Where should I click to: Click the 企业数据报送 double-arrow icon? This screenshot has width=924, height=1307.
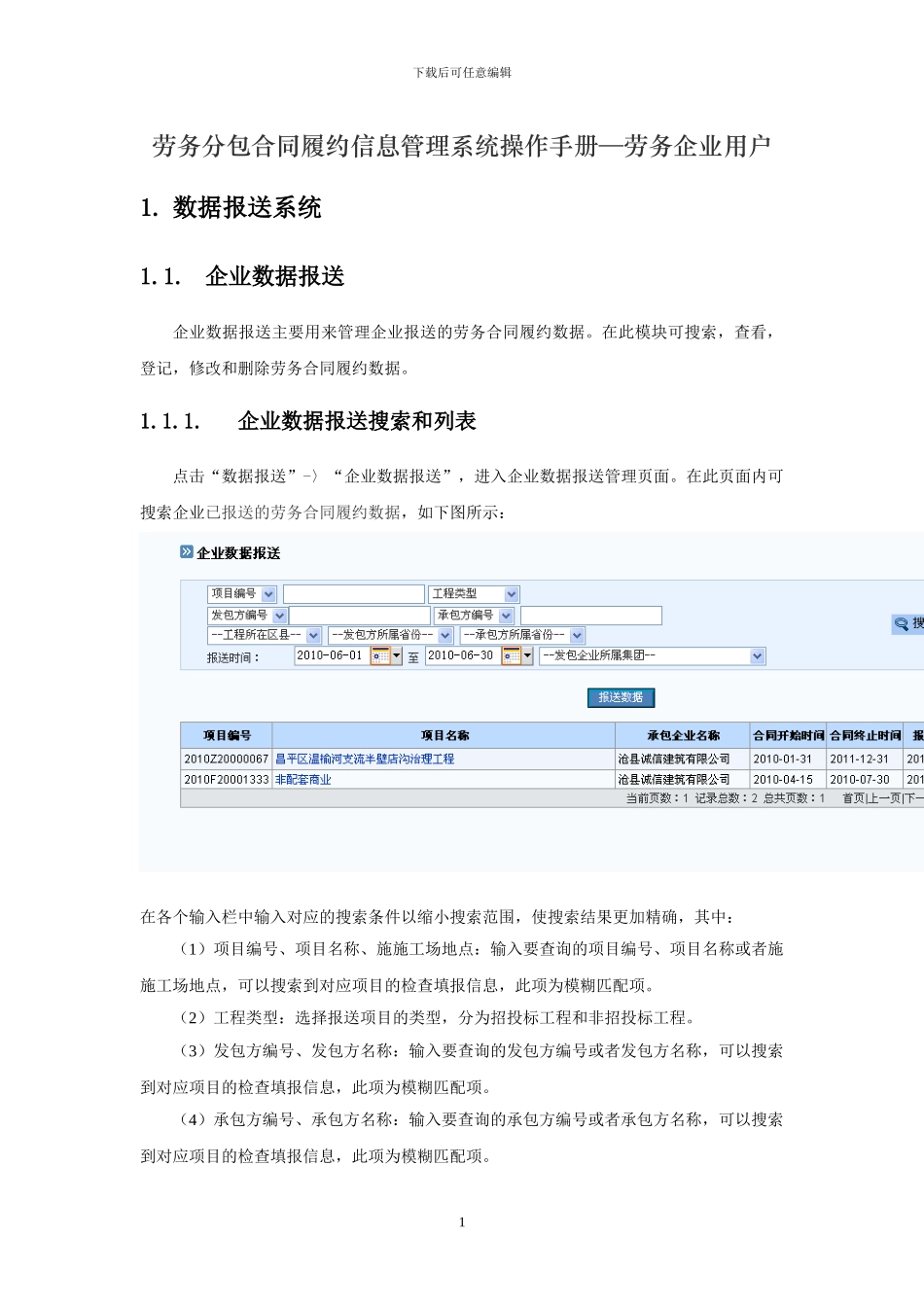pyautogui.click(x=187, y=552)
